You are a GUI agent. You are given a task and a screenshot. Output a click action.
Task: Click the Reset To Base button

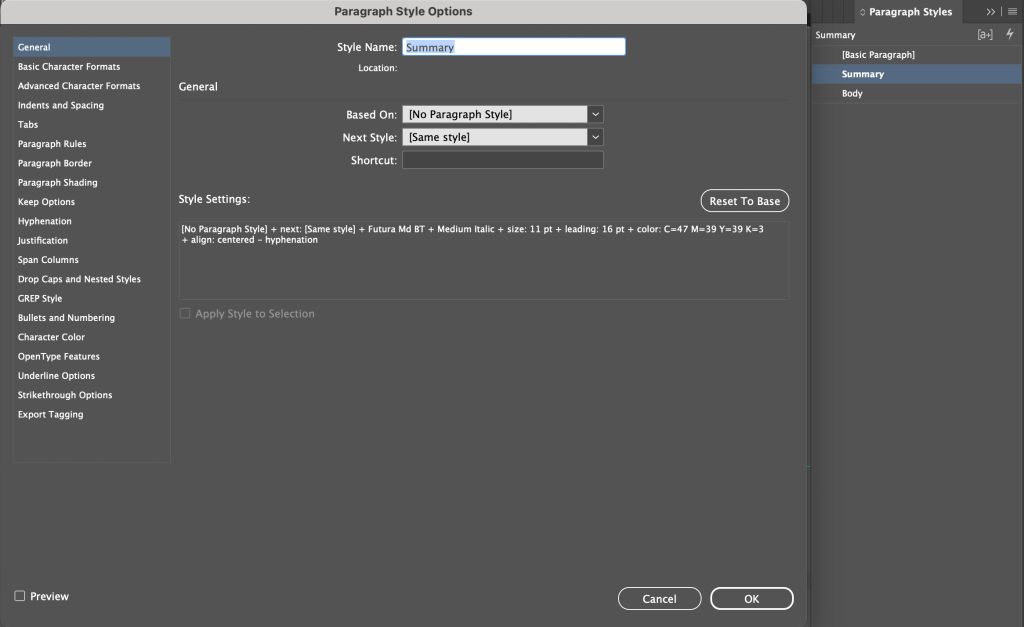[744, 201]
